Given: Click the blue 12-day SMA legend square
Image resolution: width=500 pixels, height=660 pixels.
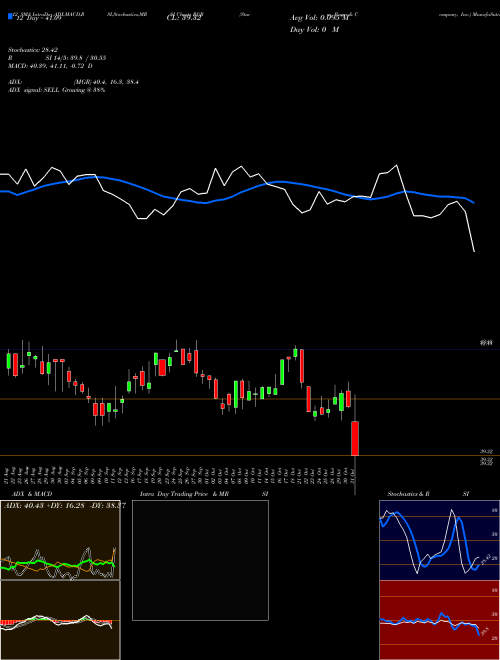Looking at the screenshot, I should [10, 16].
